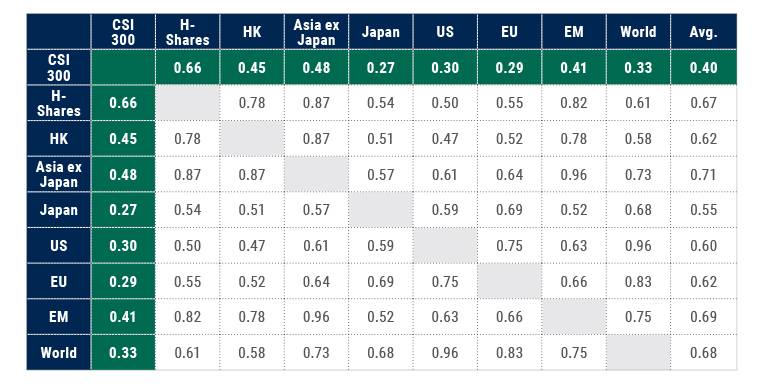Click Japan row's EU value 0.69

click(x=509, y=210)
